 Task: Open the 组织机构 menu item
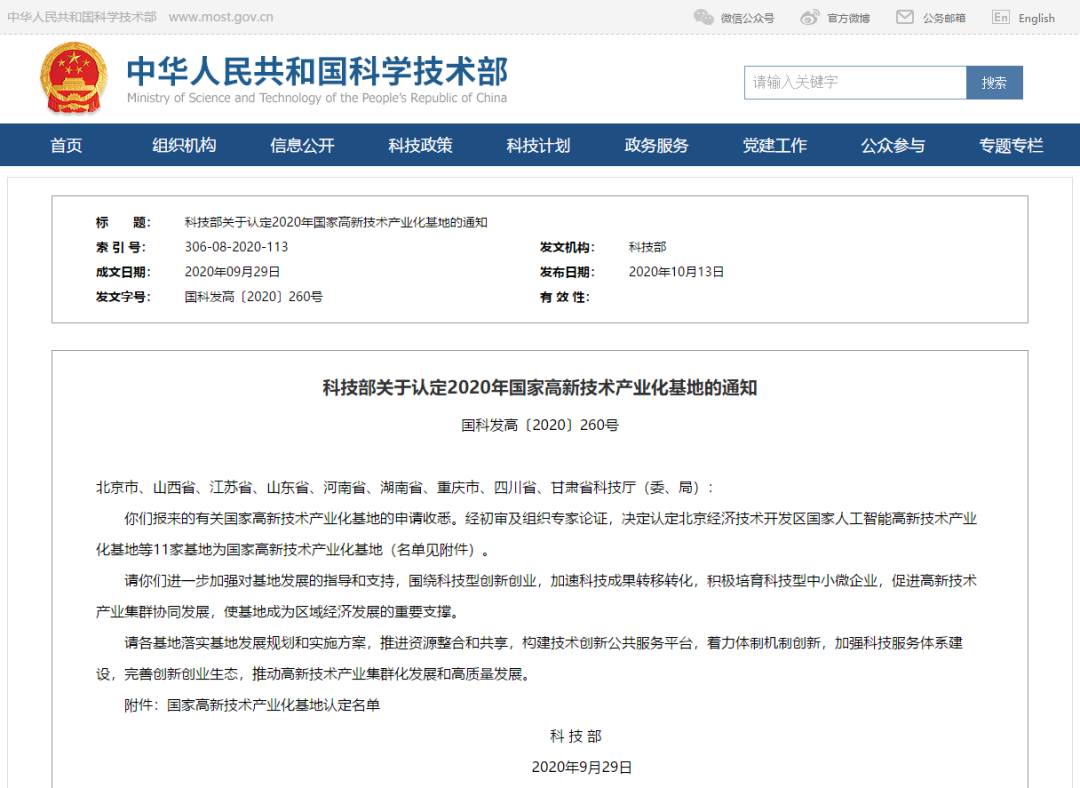tap(184, 146)
